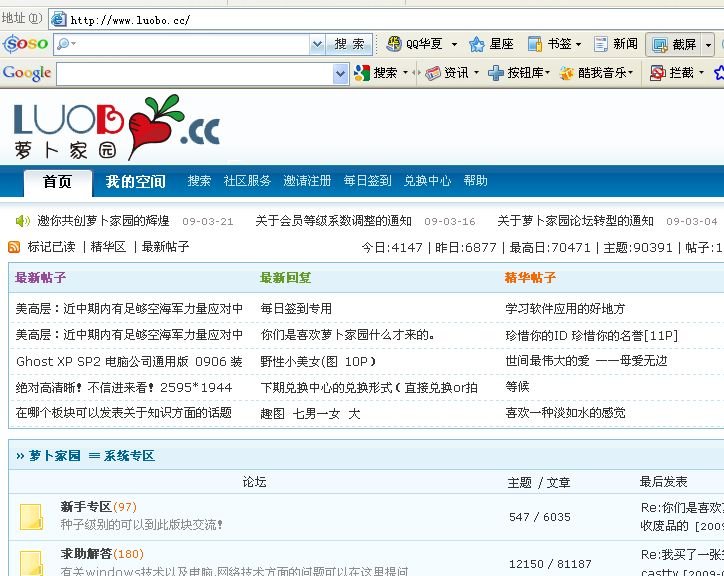
Task: Click the Soso 搜索 button
Action: click(x=349, y=44)
